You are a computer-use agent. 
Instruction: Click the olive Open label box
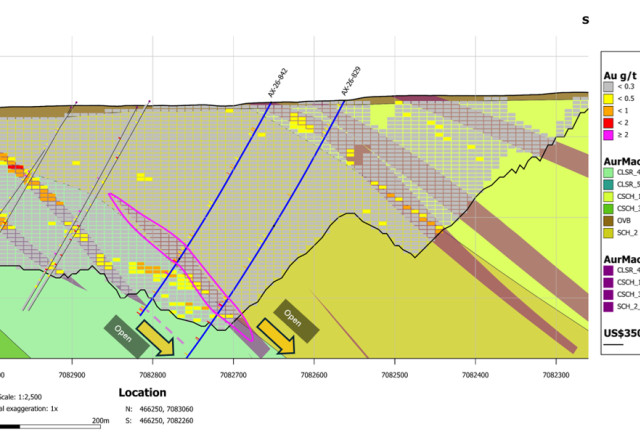tap(296, 320)
